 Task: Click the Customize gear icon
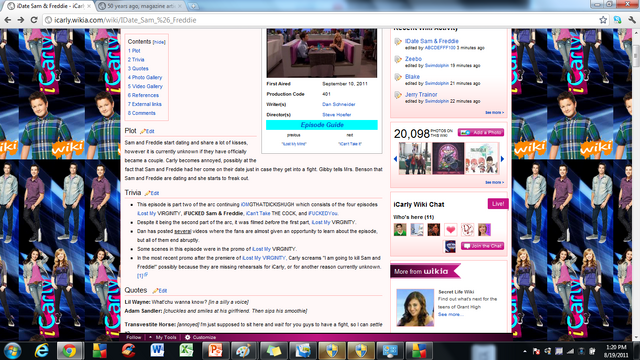click(187, 337)
